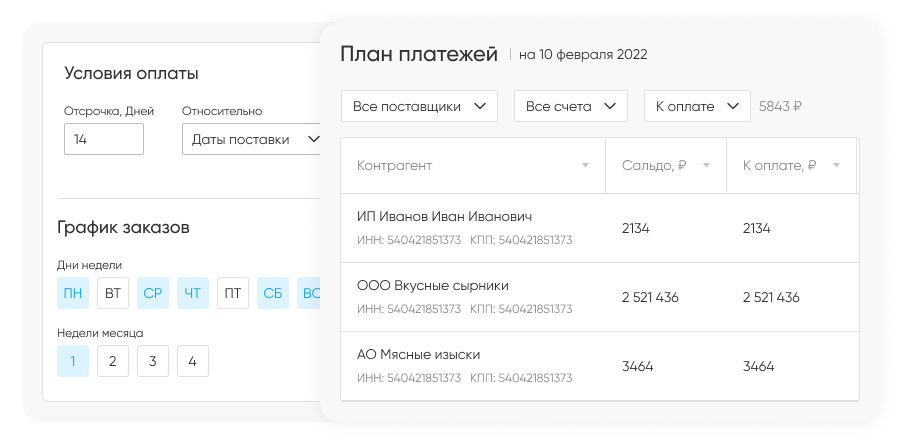Choose week 3 of the month

pos(153,361)
